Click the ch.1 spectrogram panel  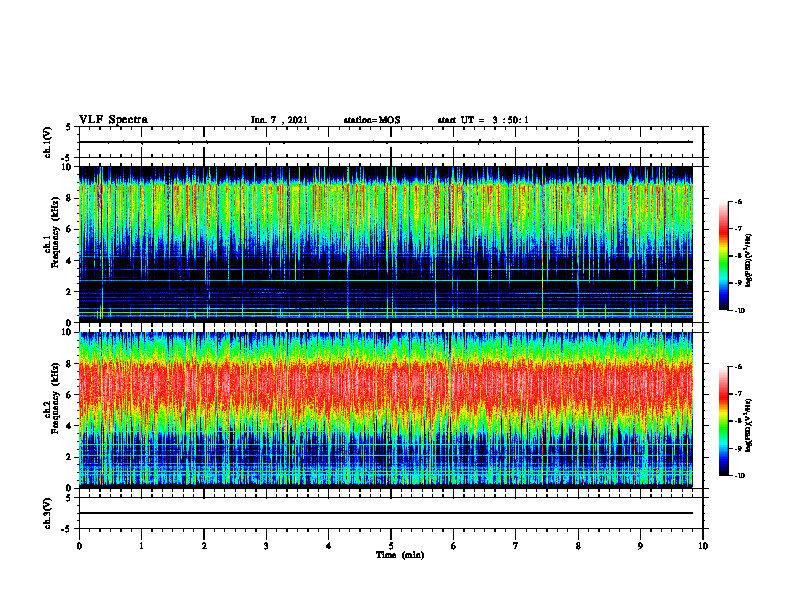coord(386,244)
